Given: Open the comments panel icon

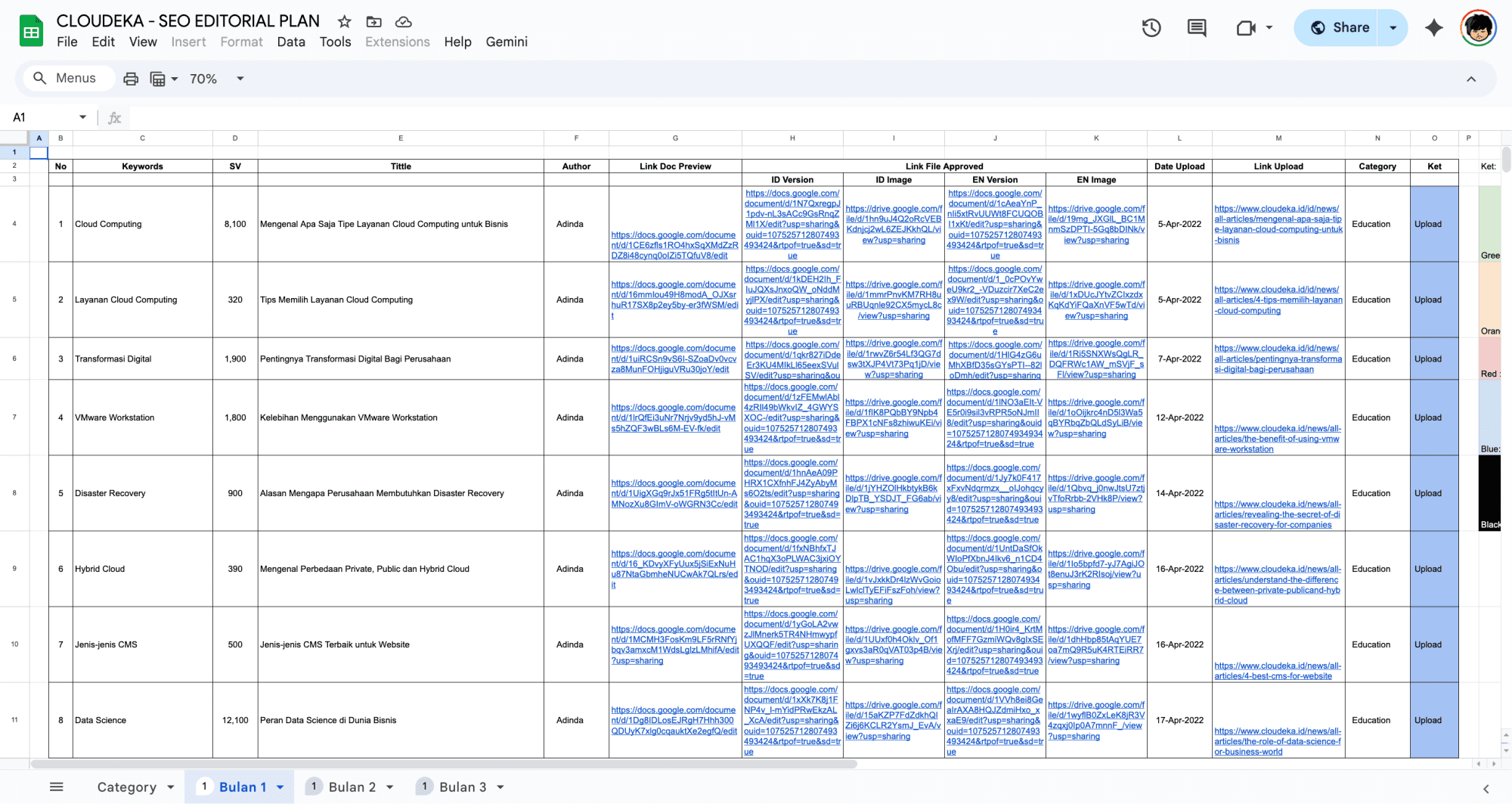Looking at the screenshot, I should (1197, 28).
